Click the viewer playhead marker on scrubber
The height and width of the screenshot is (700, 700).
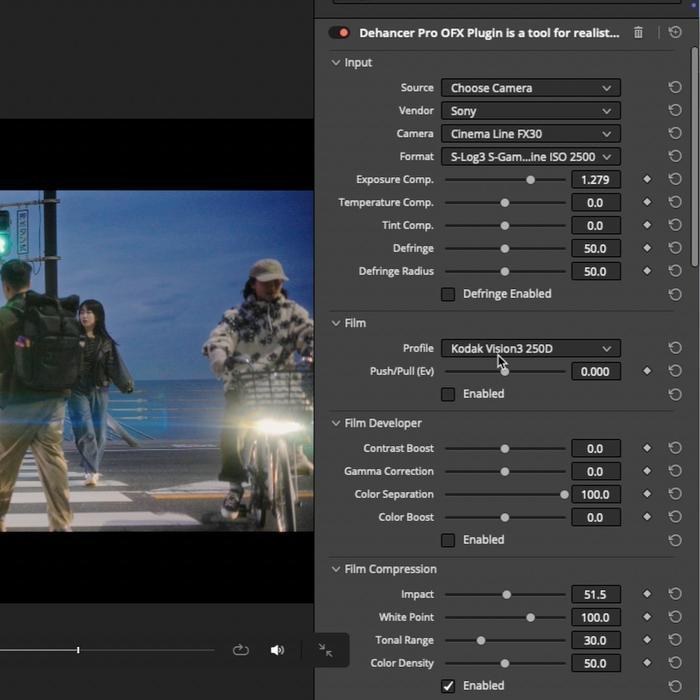click(78, 650)
